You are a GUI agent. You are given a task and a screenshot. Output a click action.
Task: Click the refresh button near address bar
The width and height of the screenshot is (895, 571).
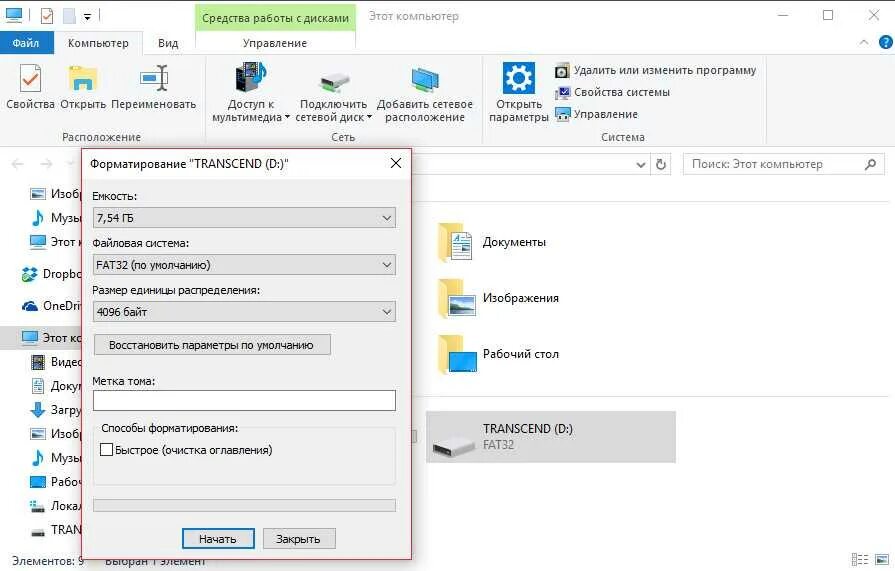661,164
